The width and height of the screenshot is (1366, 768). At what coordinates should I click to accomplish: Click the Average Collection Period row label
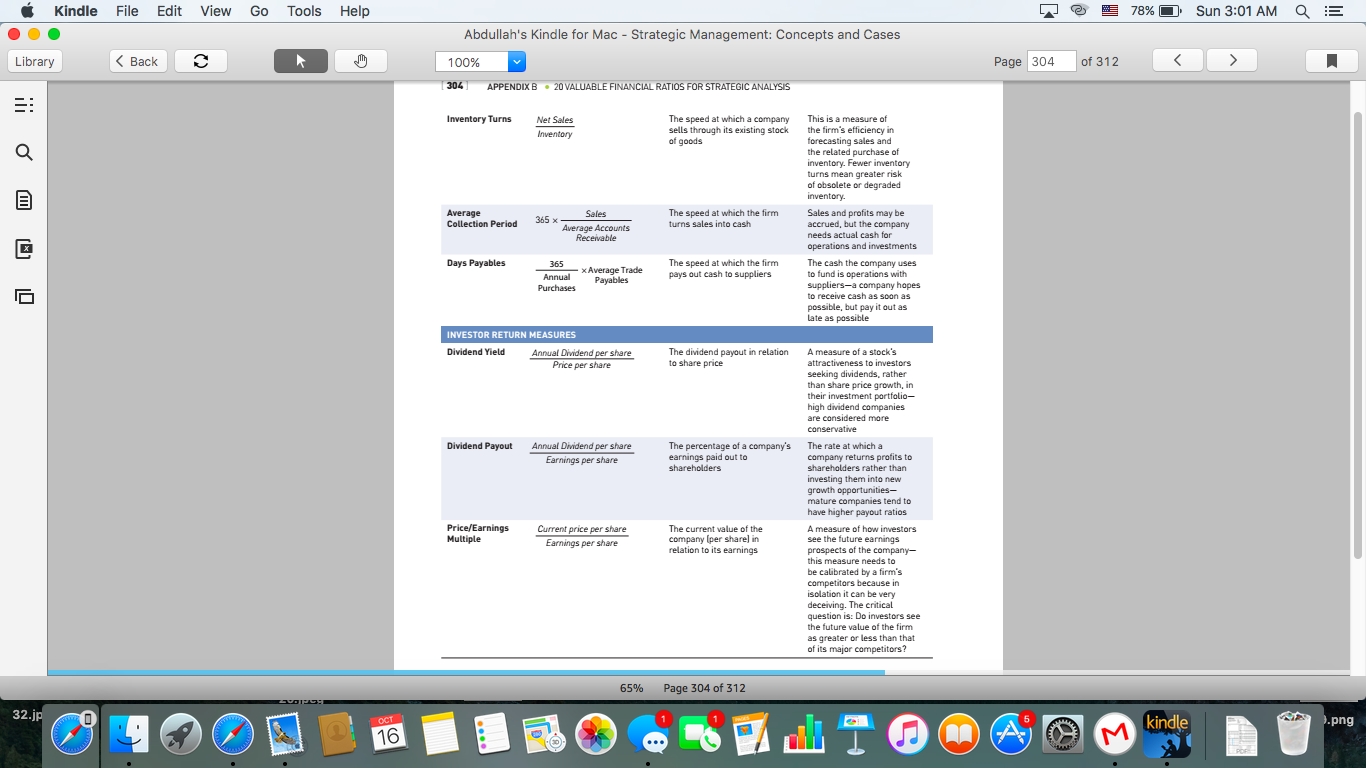pyautogui.click(x=482, y=218)
